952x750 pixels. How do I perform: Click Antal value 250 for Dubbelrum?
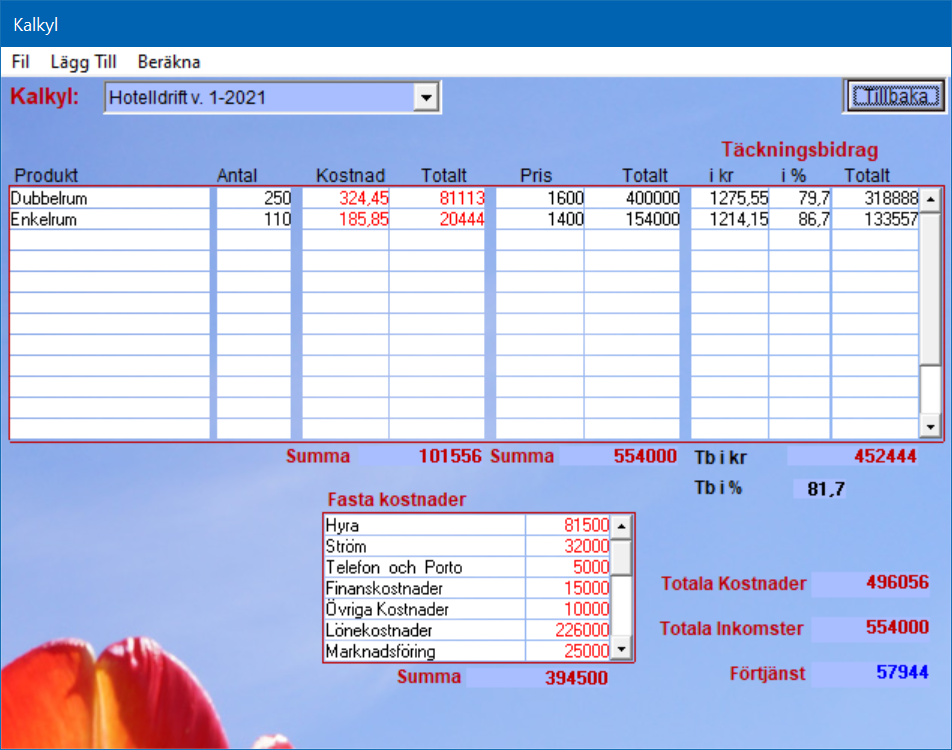pyautogui.click(x=254, y=199)
